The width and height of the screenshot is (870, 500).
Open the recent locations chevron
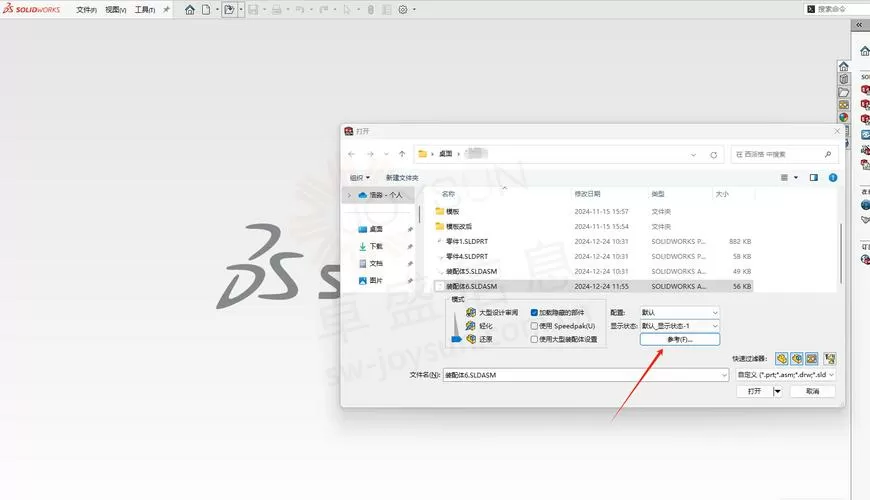pos(386,154)
